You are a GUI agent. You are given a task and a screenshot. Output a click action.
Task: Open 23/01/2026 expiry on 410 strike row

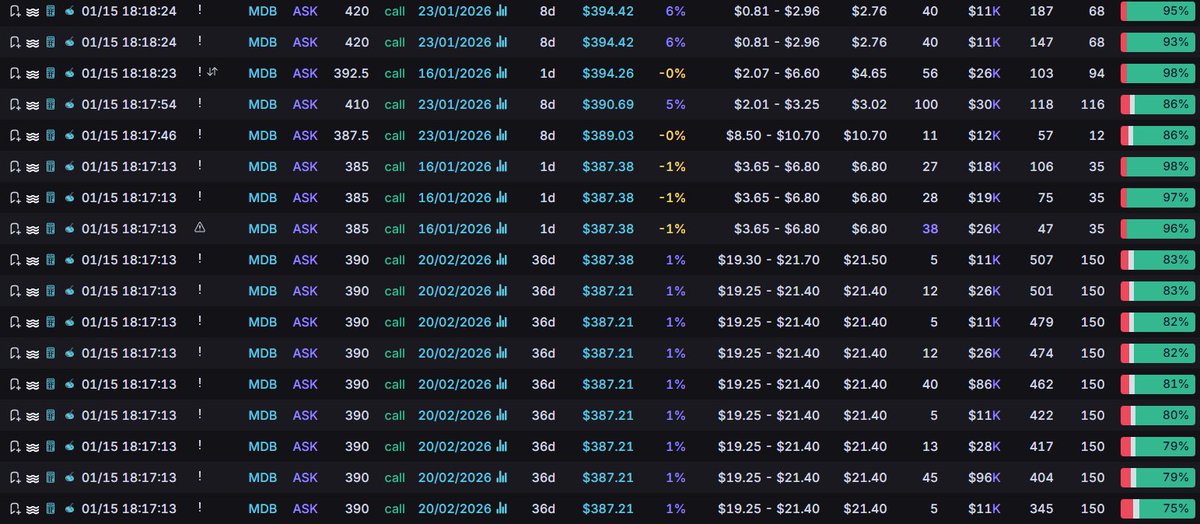click(x=455, y=105)
